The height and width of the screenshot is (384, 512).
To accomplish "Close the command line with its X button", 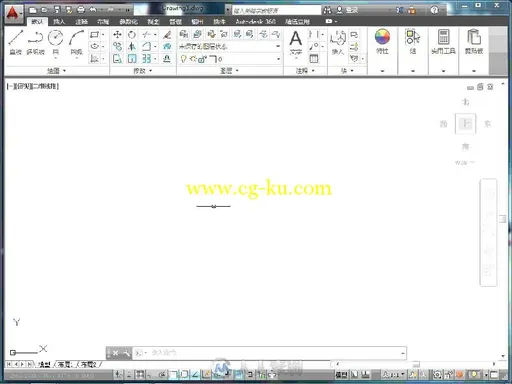I will 115,353.
